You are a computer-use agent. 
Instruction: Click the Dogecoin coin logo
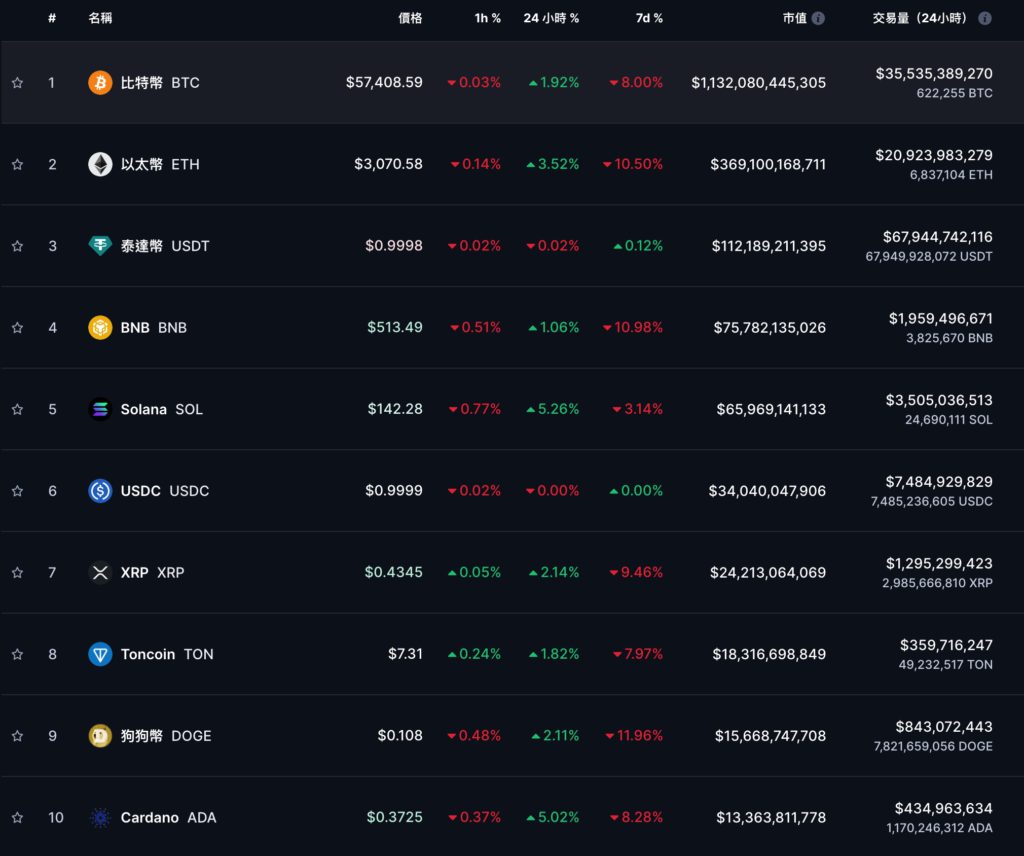click(x=100, y=736)
